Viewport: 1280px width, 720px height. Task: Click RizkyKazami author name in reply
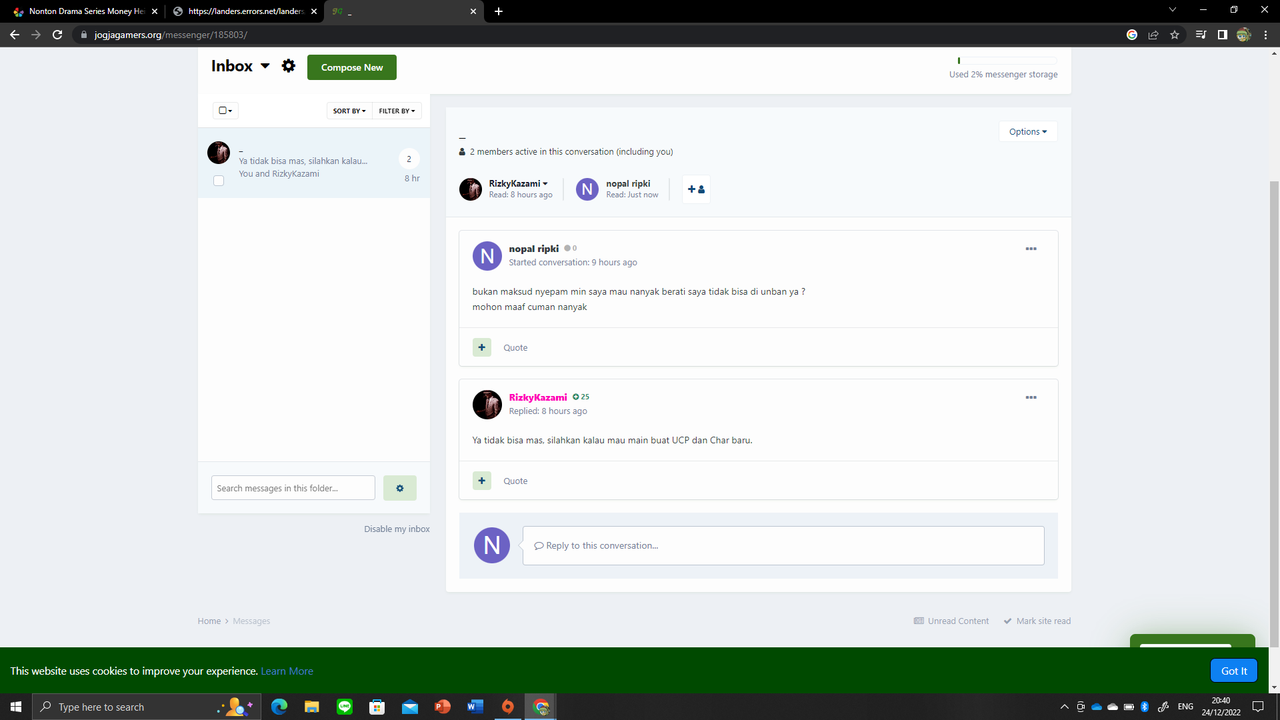tap(538, 397)
